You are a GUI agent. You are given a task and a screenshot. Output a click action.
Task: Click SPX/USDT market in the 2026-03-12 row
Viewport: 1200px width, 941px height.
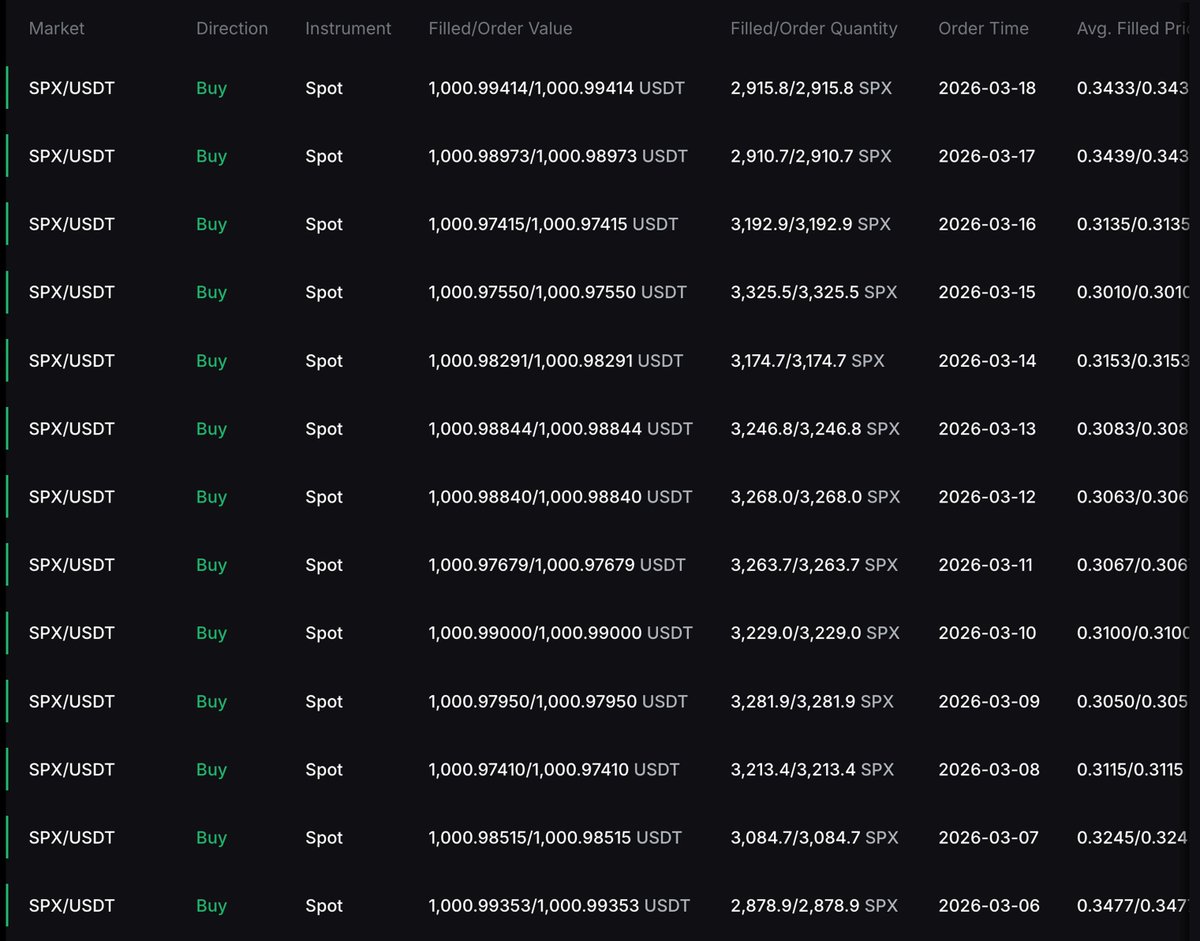(x=72, y=496)
